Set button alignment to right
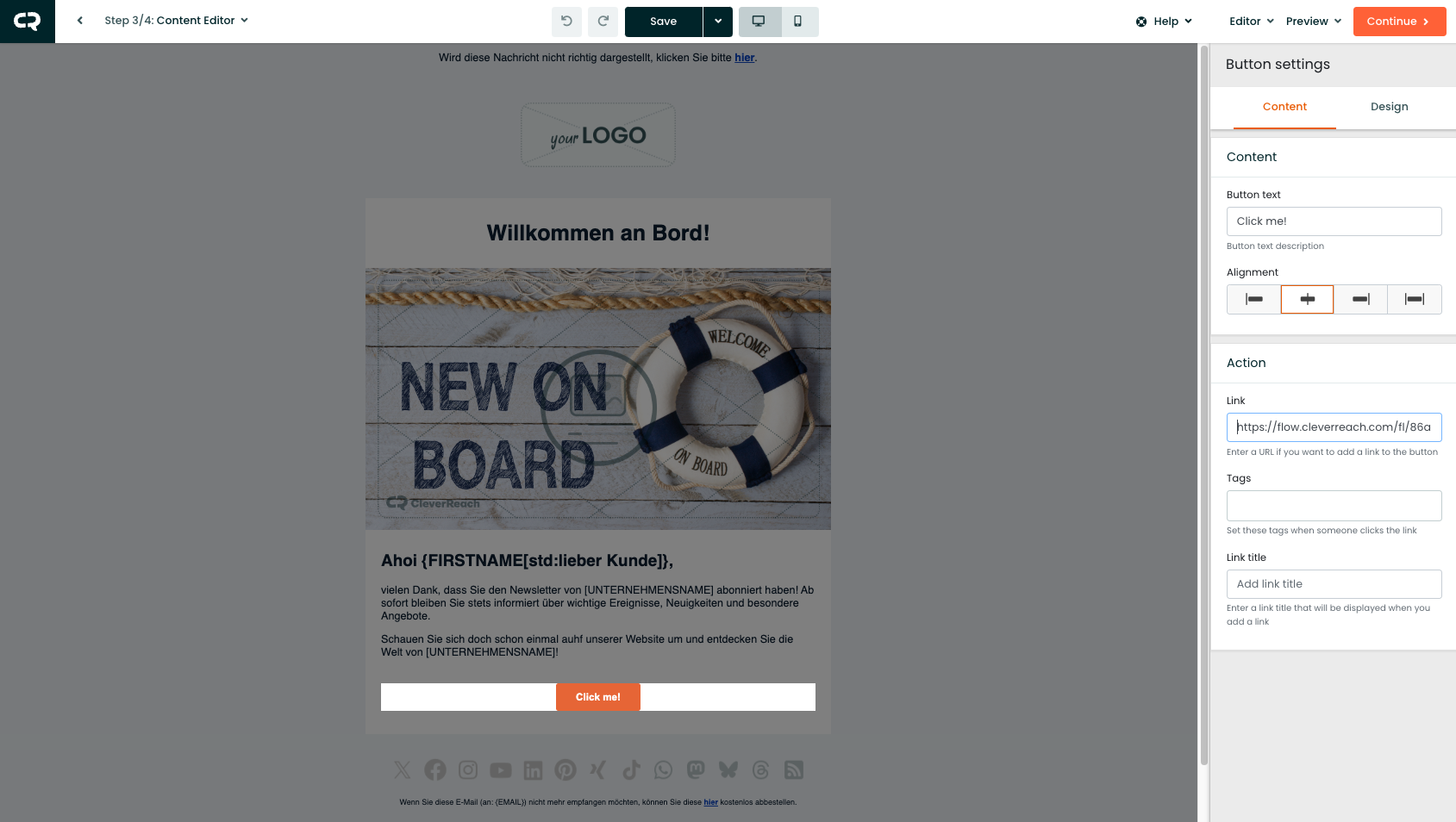The width and height of the screenshot is (1456, 822). (x=1360, y=299)
